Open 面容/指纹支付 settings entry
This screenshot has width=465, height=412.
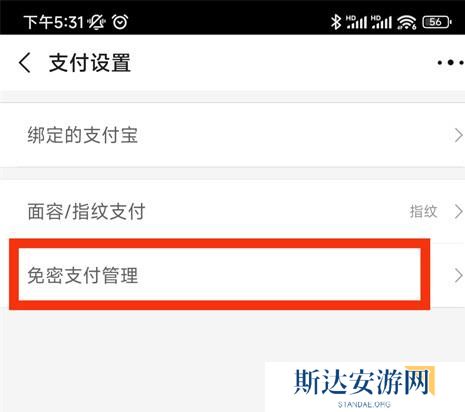(x=232, y=211)
